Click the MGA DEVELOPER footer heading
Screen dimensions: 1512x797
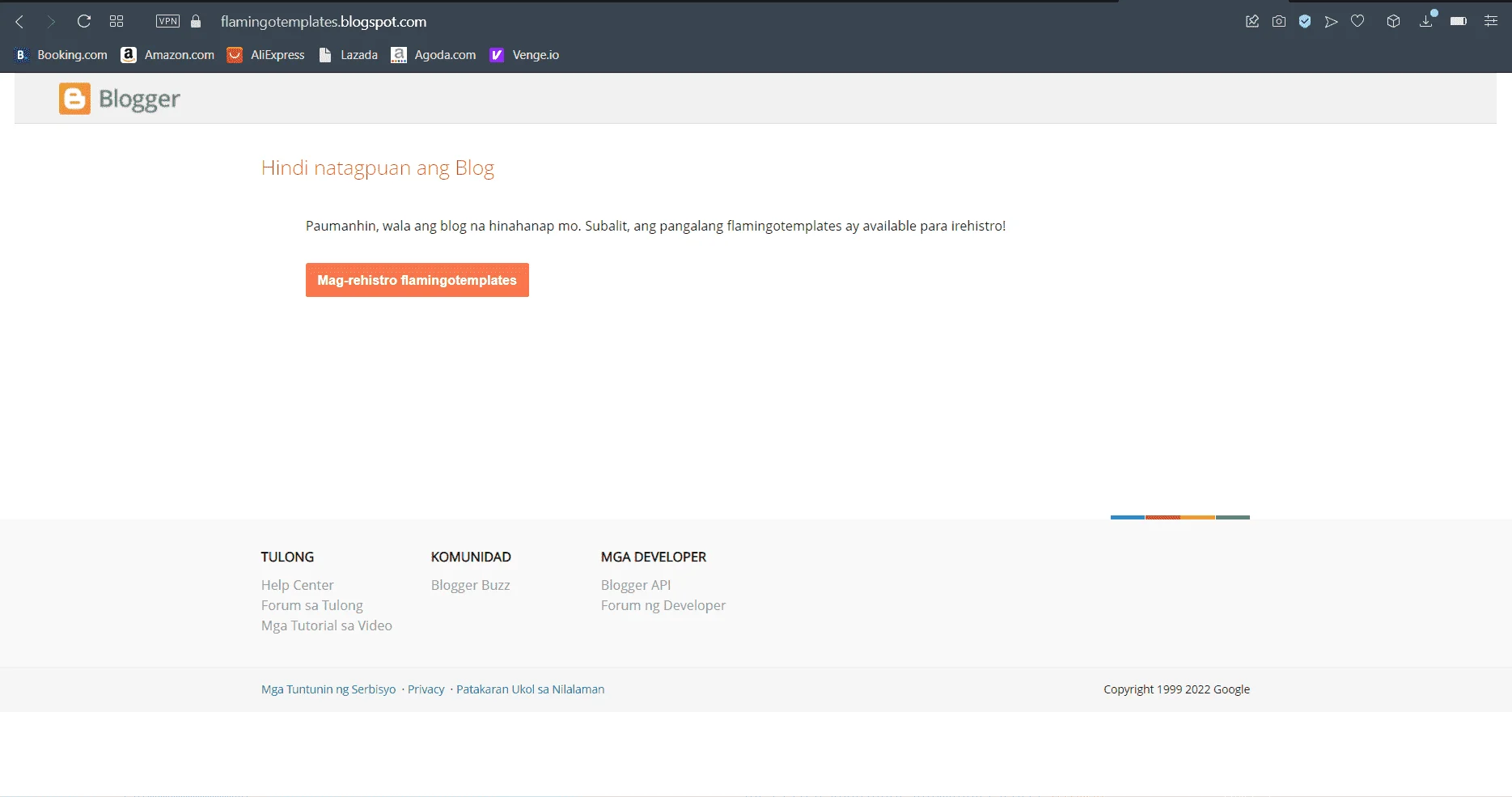(654, 557)
